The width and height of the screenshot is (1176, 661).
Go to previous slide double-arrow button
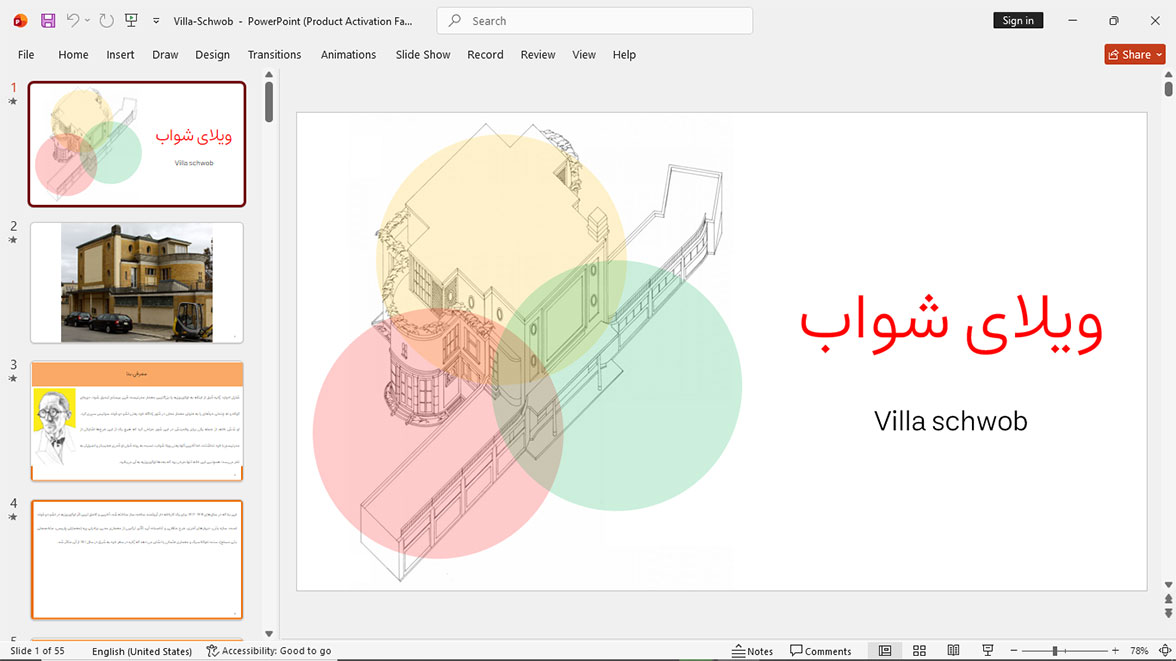point(1168,599)
